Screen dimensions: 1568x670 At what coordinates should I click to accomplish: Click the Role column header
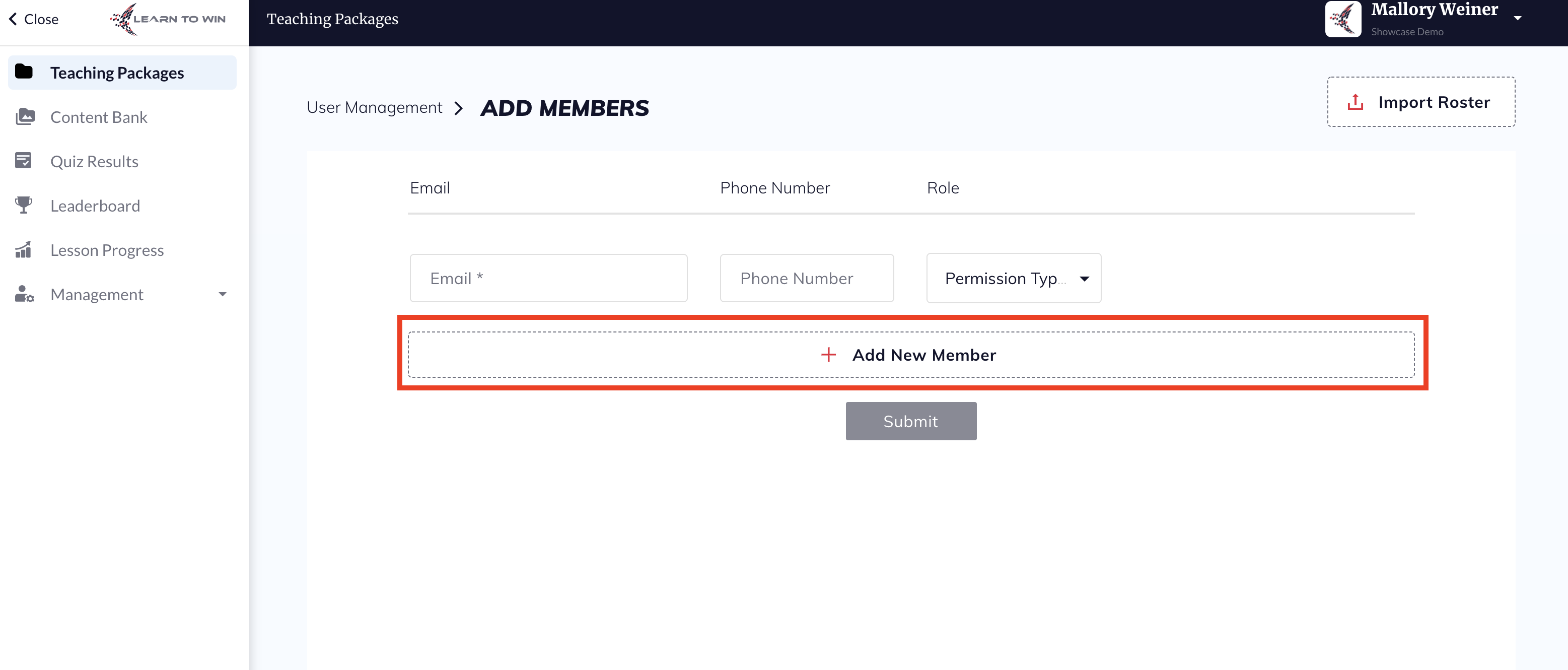pos(943,188)
